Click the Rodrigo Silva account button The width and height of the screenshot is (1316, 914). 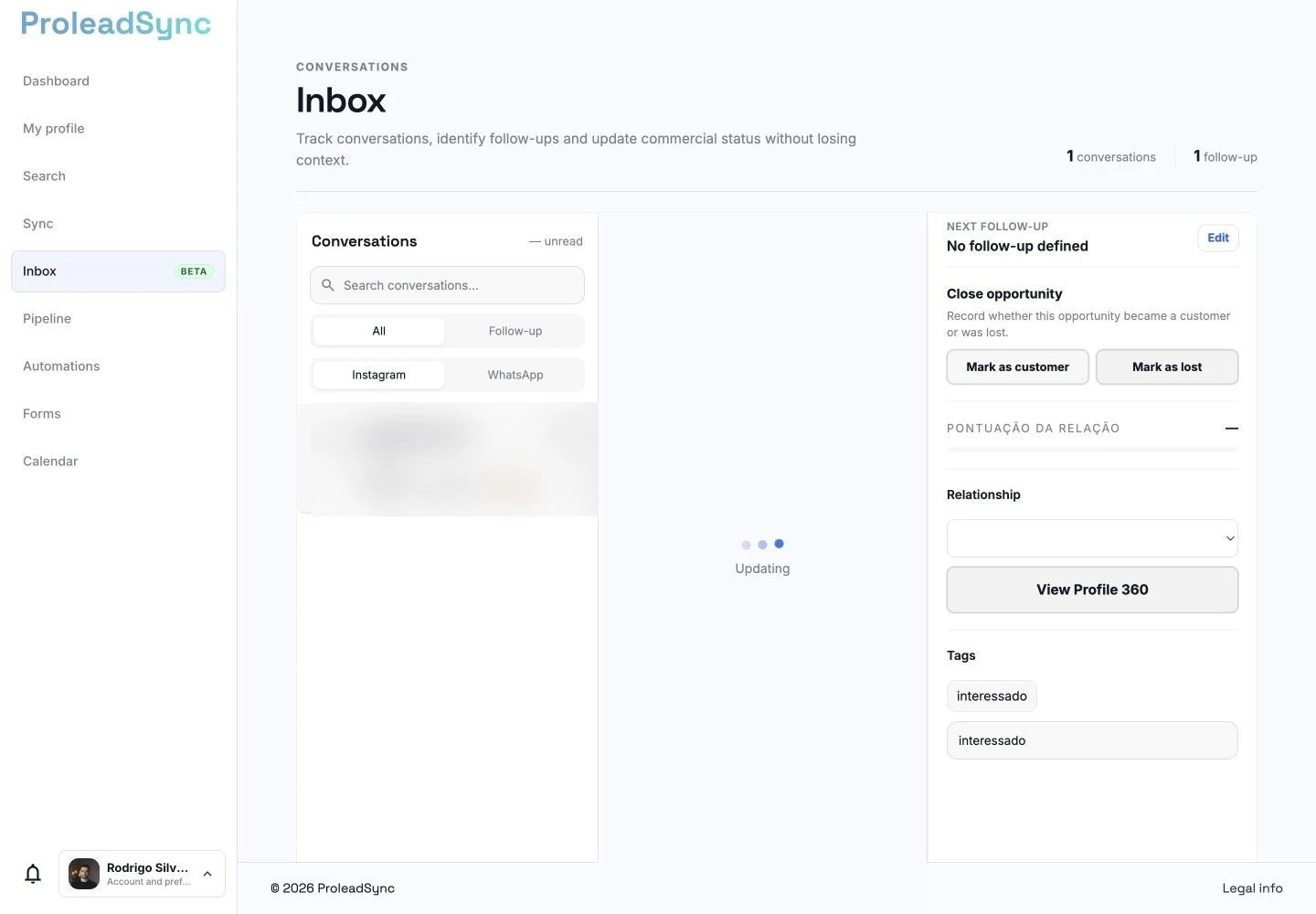tap(142, 874)
